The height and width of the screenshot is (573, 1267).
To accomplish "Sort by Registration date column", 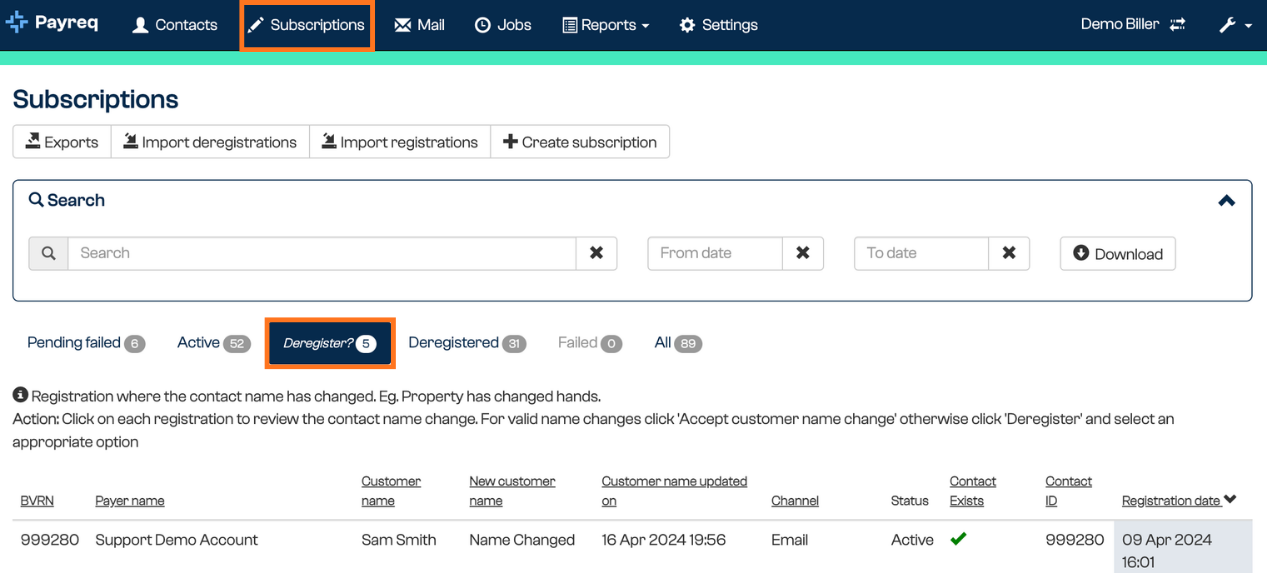I will click(x=1179, y=500).
